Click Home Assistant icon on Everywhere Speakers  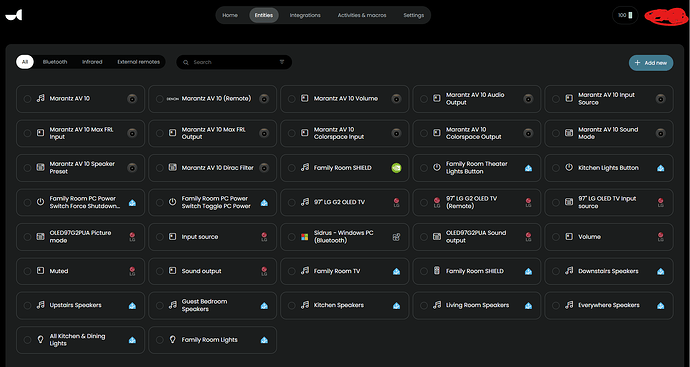point(660,306)
